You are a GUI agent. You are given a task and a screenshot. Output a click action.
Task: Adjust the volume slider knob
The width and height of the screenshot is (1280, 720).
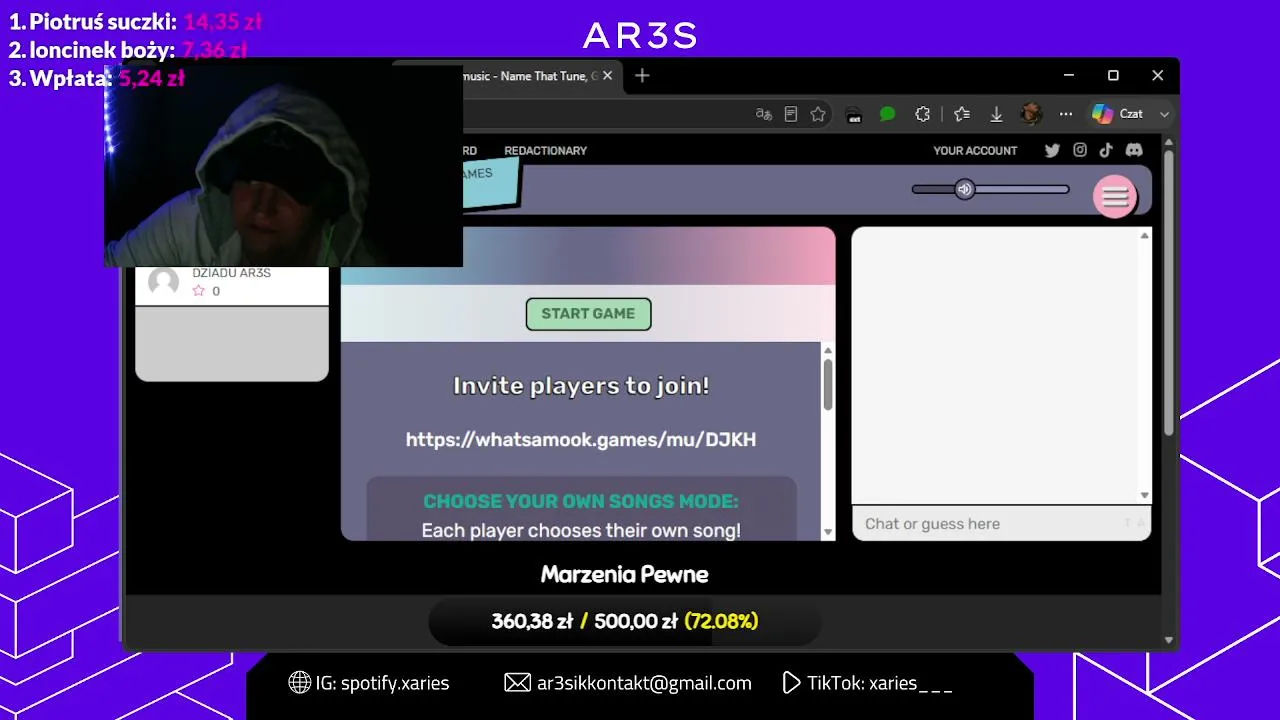[x=964, y=189]
